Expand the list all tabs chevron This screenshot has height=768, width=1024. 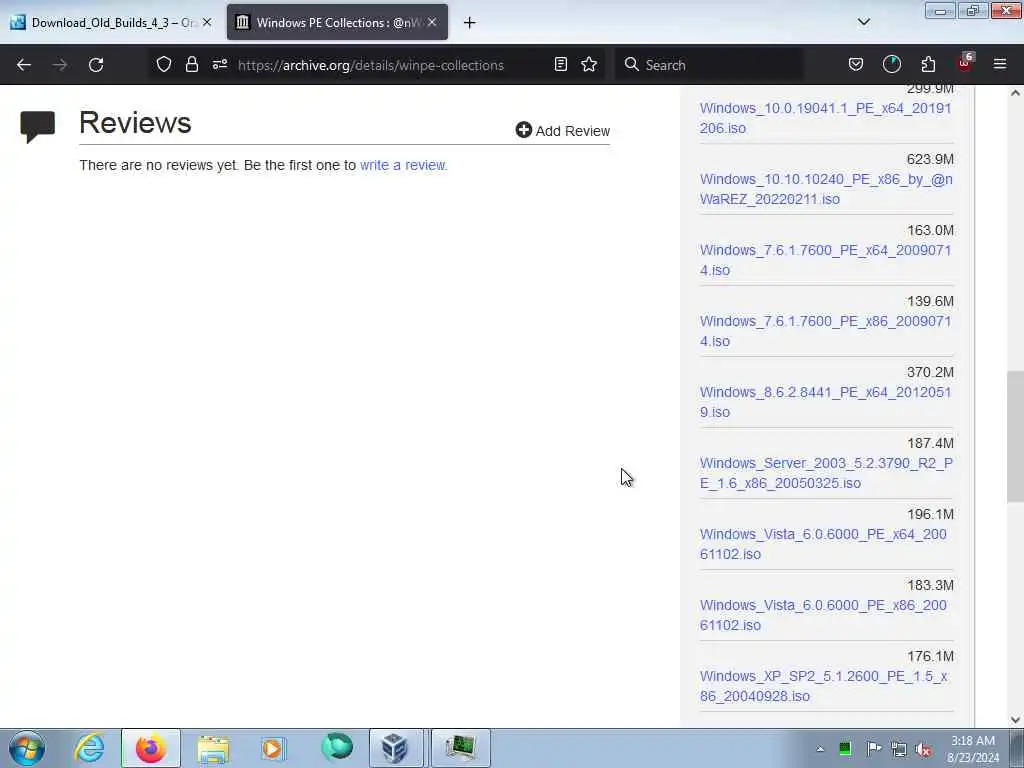click(x=863, y=22)
